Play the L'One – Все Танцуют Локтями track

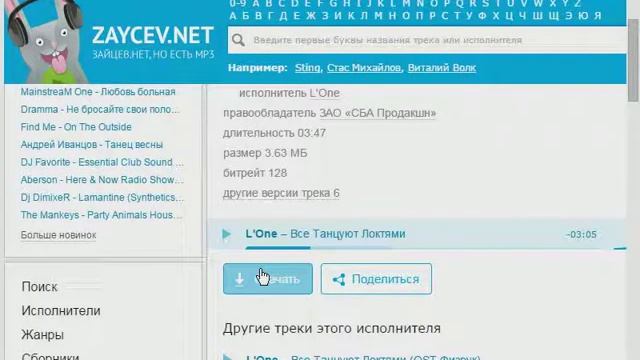pyautogui.click(x=227, y=234)
